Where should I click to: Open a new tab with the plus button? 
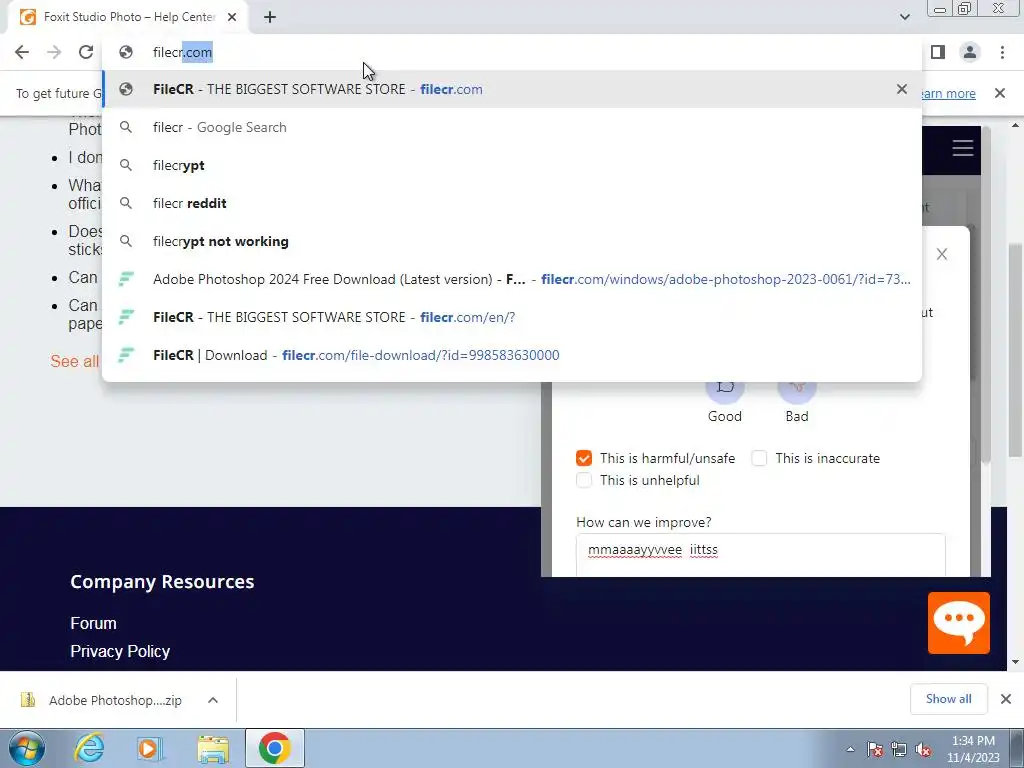[270, 18]
